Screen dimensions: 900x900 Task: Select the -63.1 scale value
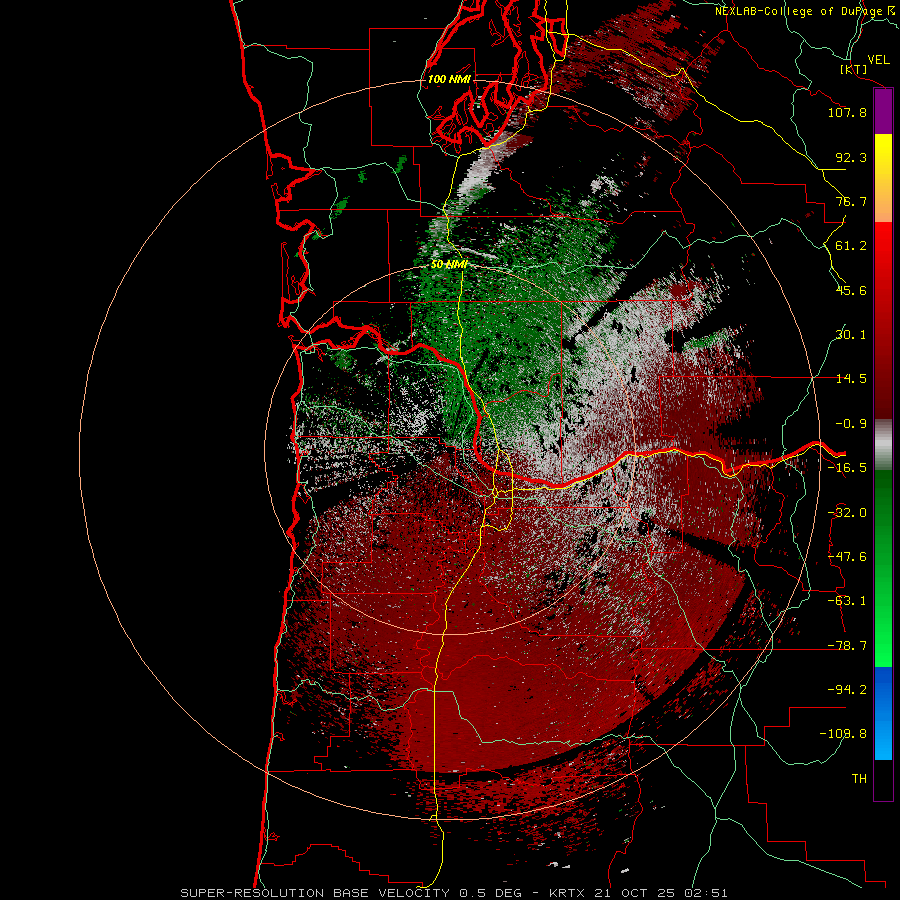coord(847,601)
